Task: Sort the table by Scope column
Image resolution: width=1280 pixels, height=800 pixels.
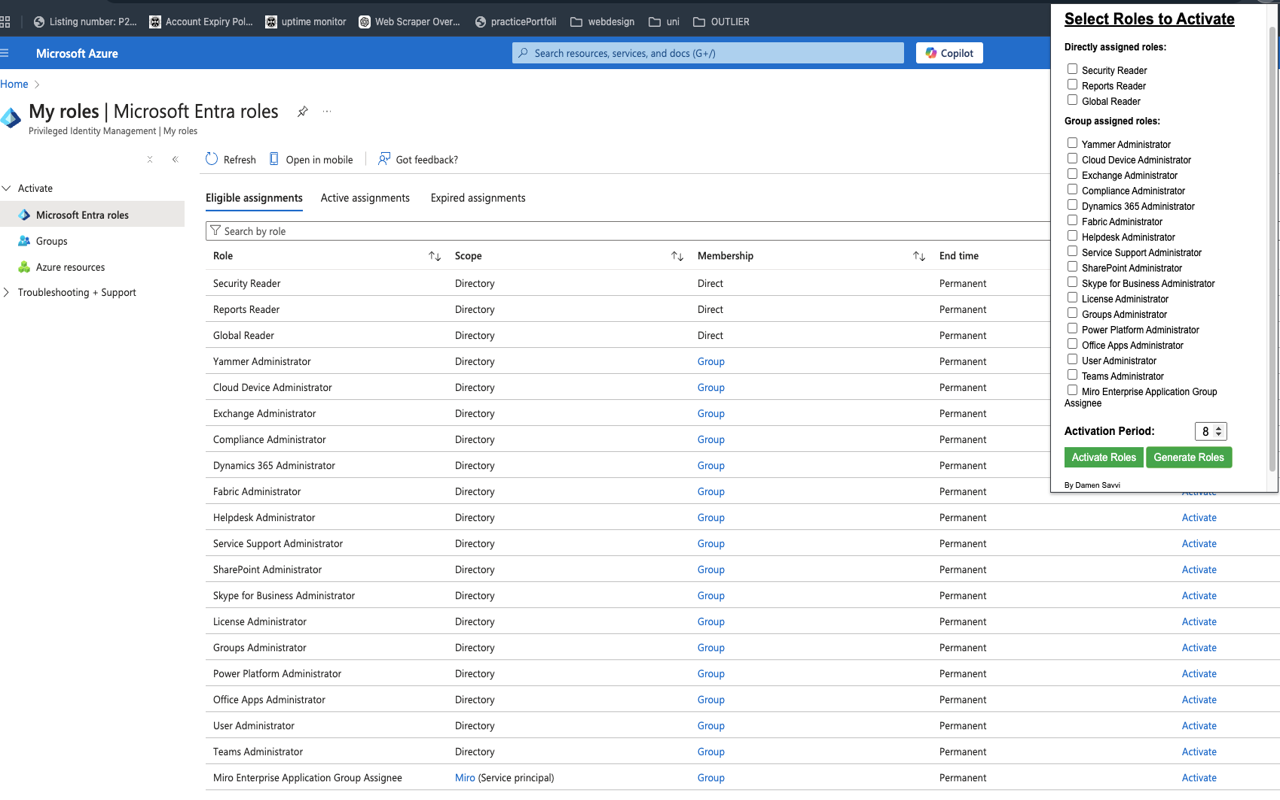Action: [x=677, y=256]
